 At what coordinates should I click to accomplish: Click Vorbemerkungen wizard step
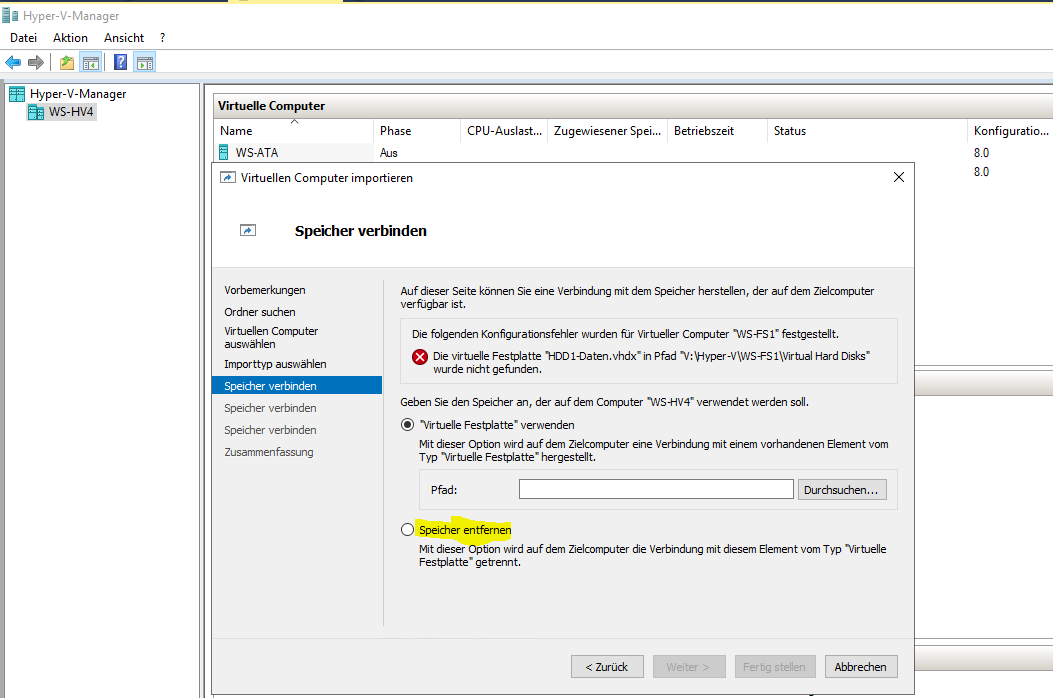click(x=265, y=290)
